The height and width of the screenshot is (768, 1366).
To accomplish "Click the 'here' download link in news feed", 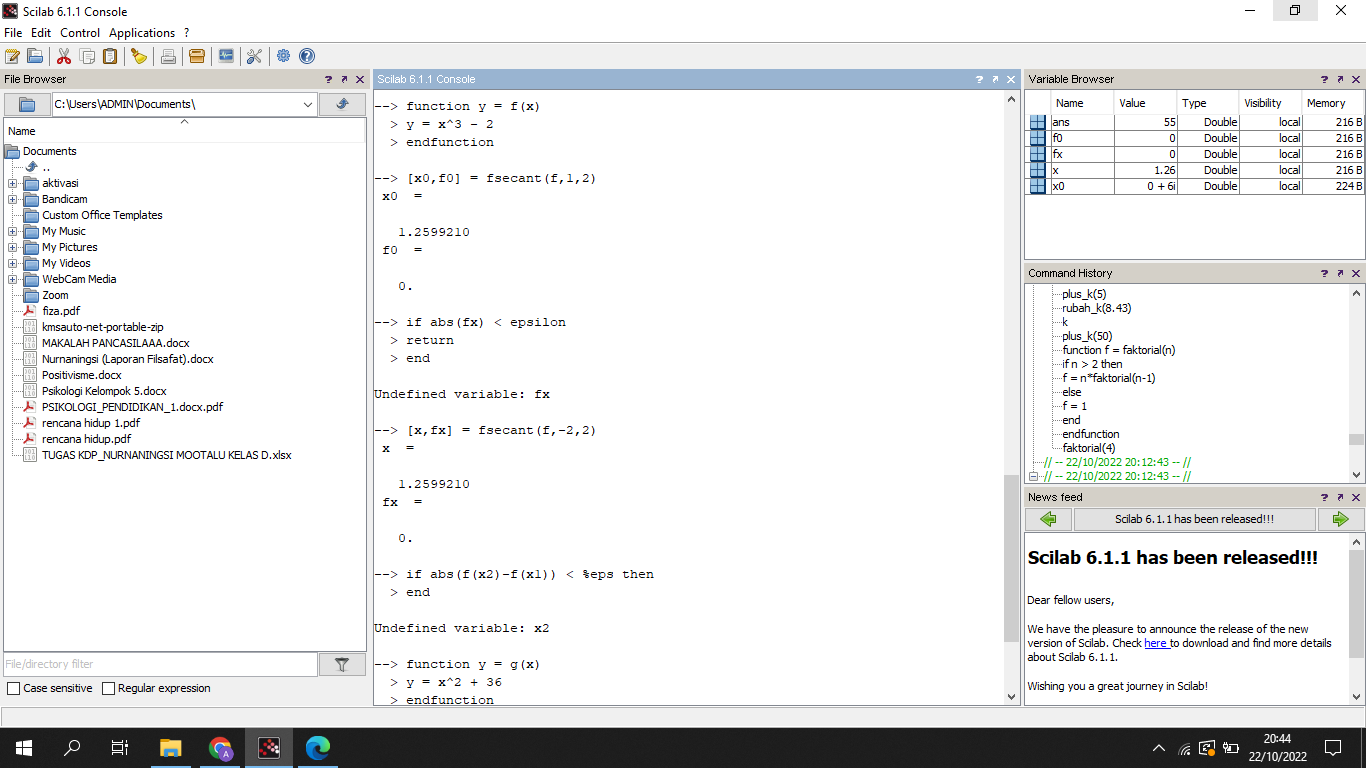I will point(1156,643).
